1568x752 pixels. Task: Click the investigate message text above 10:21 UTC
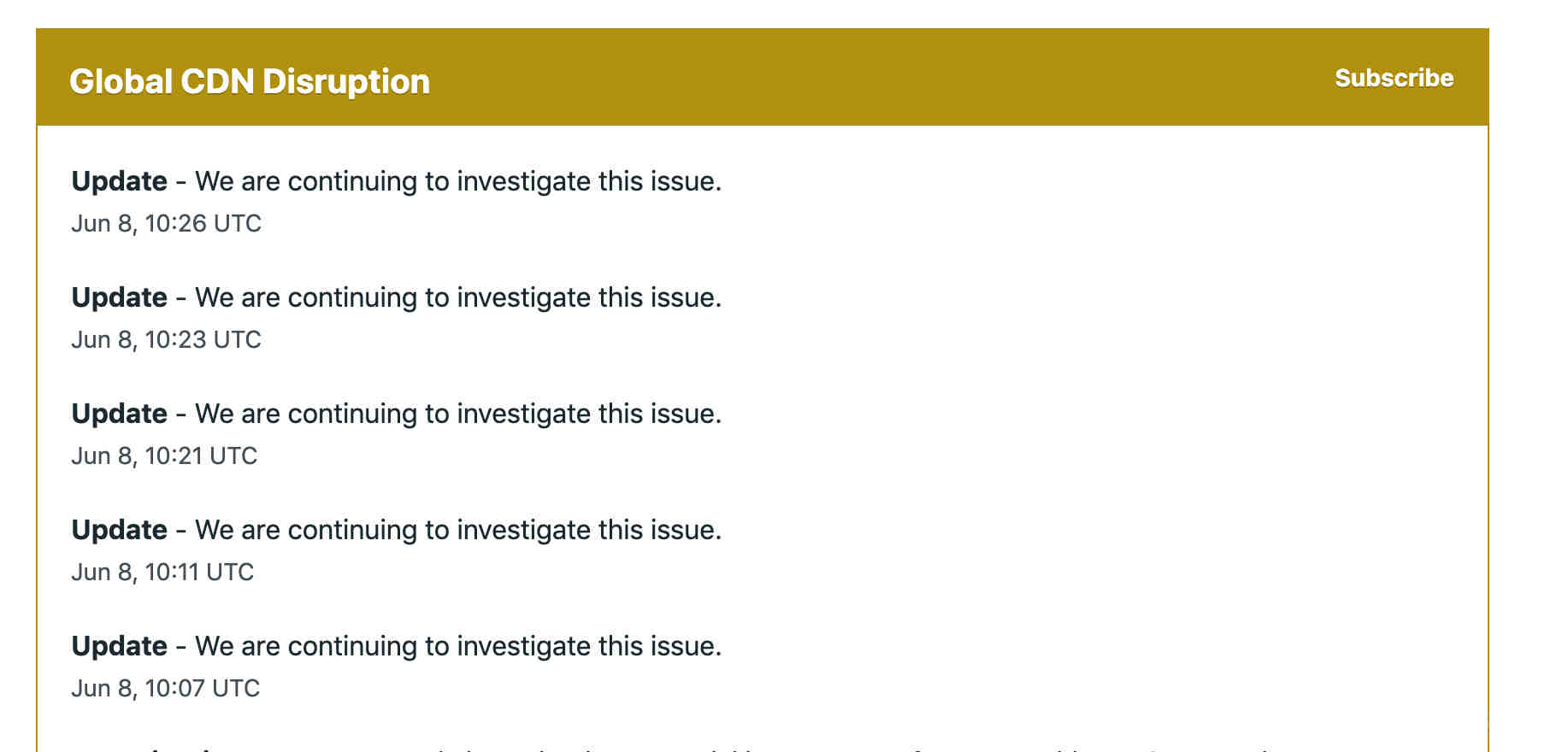(458, 414)
